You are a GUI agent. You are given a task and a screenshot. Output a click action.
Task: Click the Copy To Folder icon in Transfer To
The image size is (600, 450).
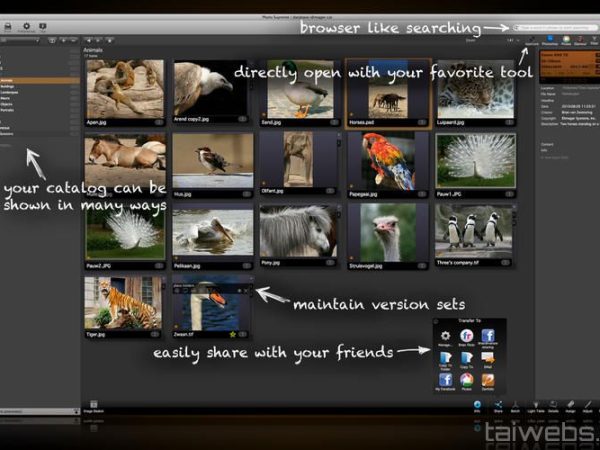tap(445, 358)
